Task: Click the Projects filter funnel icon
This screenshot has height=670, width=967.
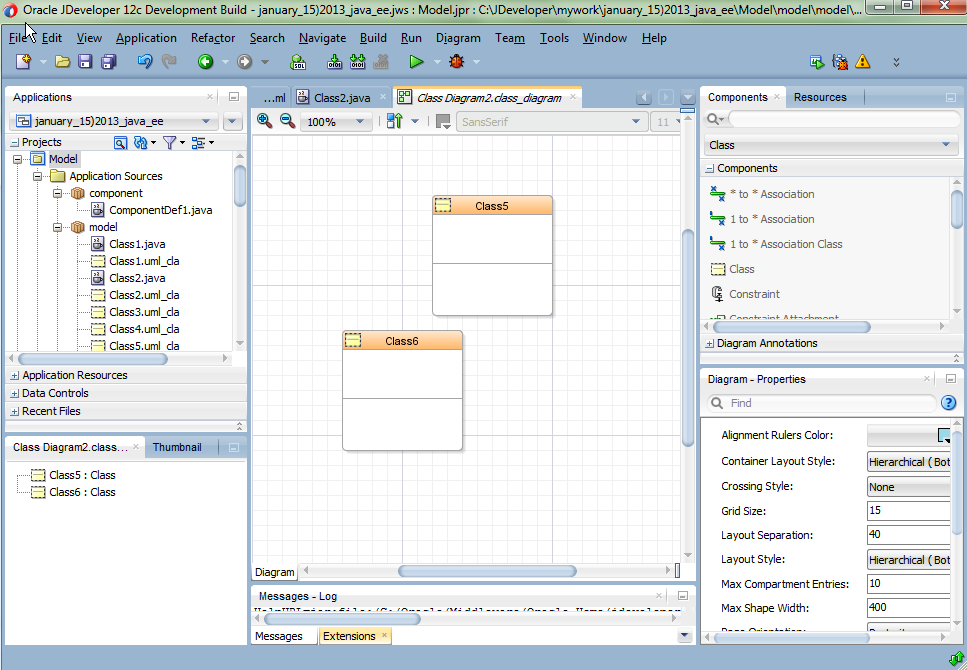Action: coord(170,143)
